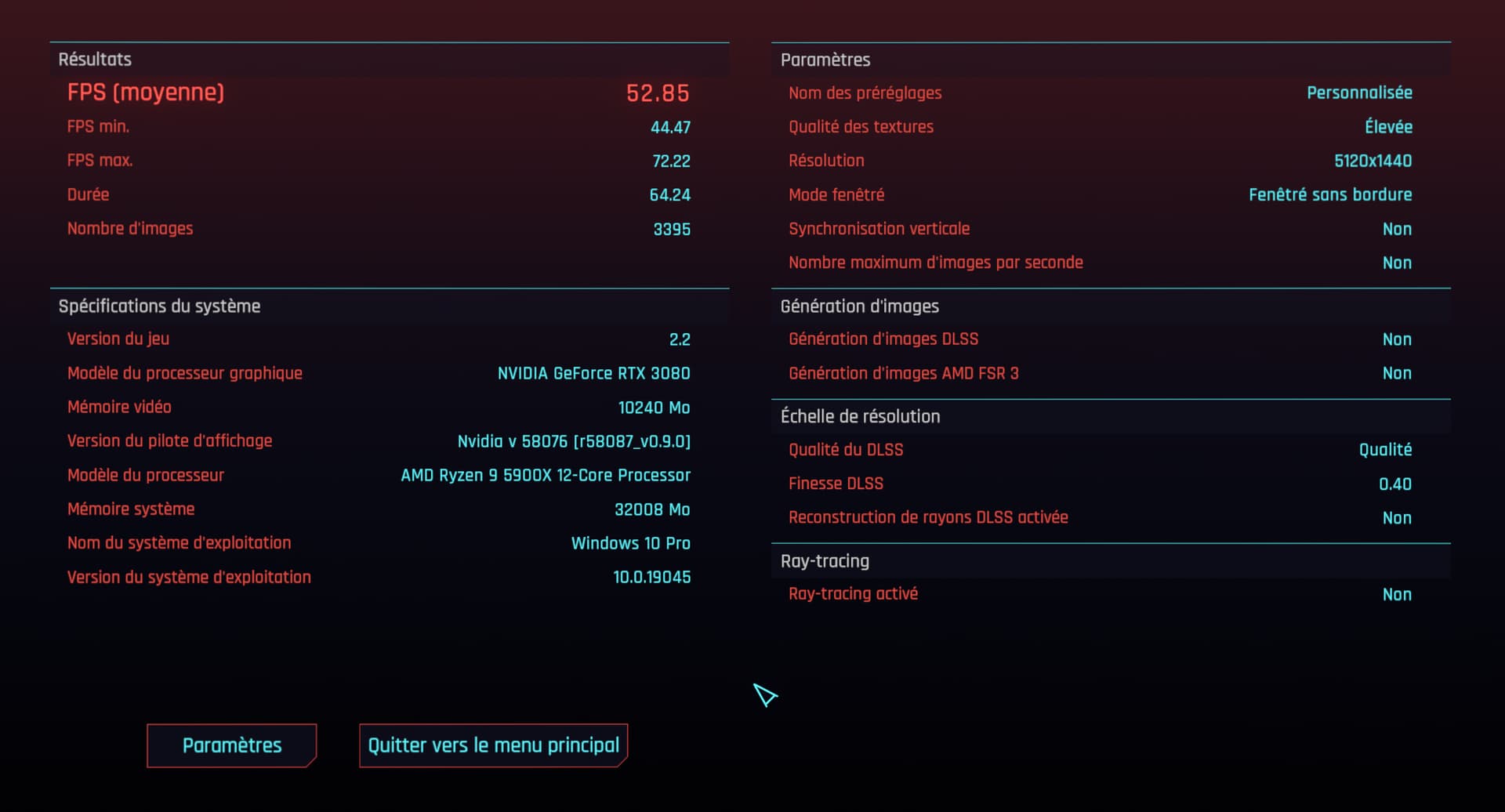
Task: Click the Qualité du DLSS setting label
Action: click(846, 450)
